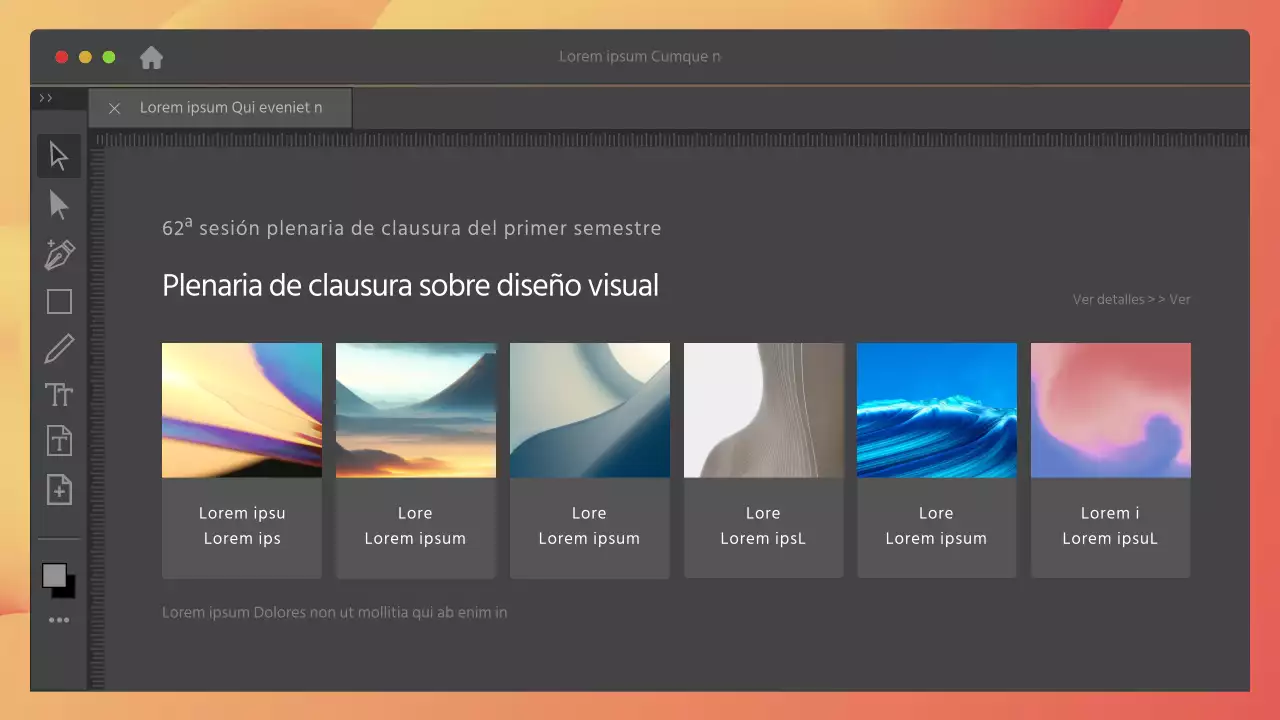Click the leftmost purple gradient card image
Image resolution: width=1280 pixels, height=720 pixels.
coord(241,410)
